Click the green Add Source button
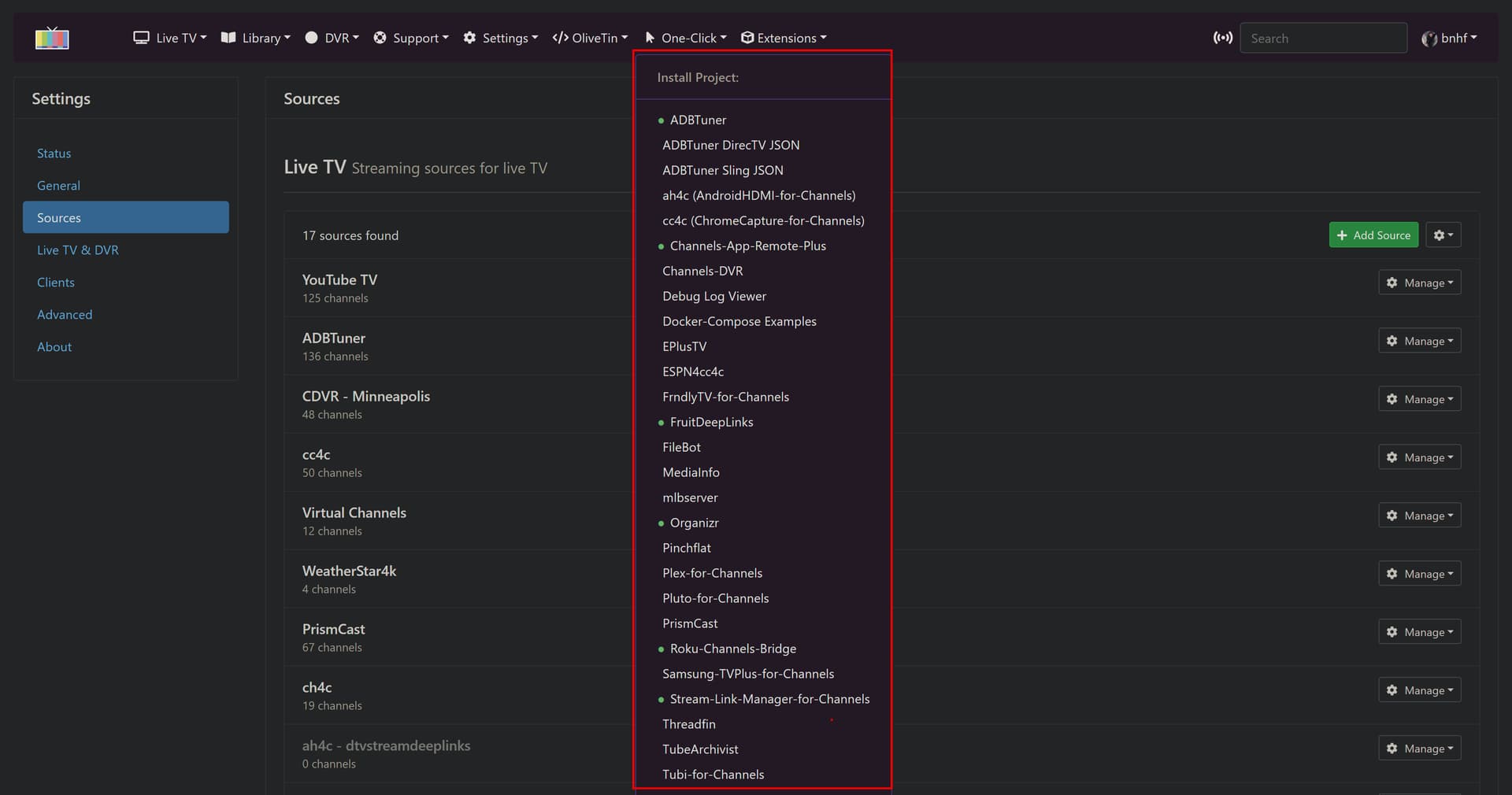 click(x=1373, y=235)
